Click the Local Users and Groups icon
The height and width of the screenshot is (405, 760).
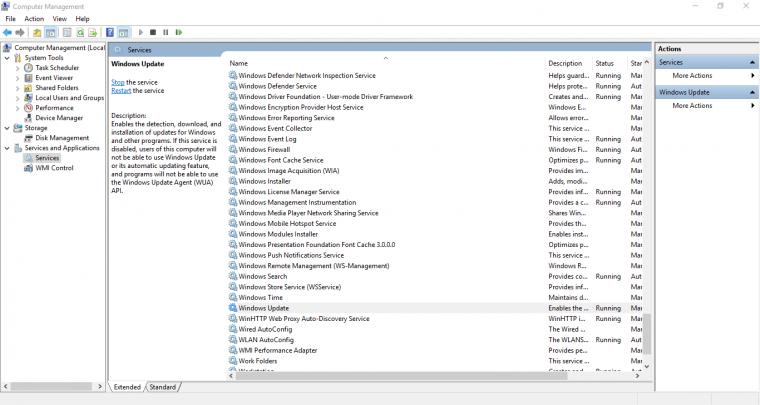29,98
